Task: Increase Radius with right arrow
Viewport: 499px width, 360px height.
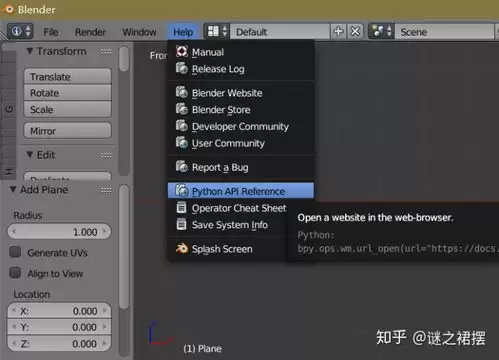Action: (105, 231)
